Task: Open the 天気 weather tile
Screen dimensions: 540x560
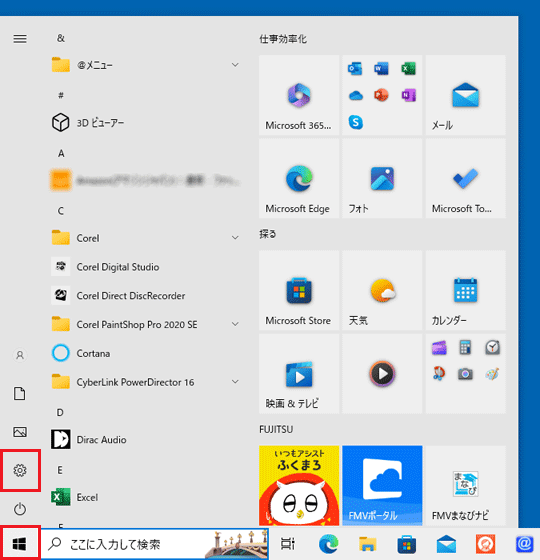Action: 382,290
